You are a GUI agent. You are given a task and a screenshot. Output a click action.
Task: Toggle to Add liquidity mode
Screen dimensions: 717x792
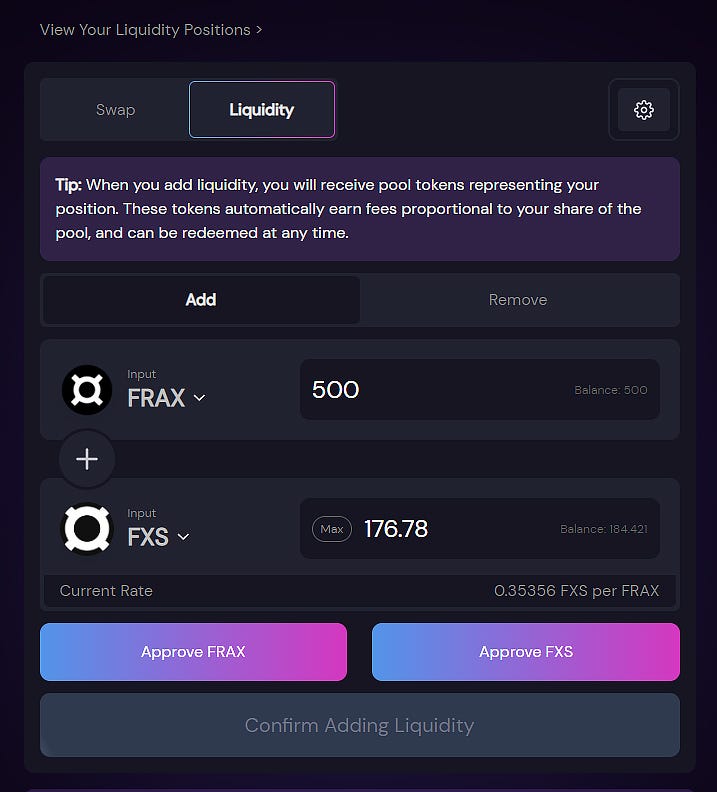coord(201,300)
